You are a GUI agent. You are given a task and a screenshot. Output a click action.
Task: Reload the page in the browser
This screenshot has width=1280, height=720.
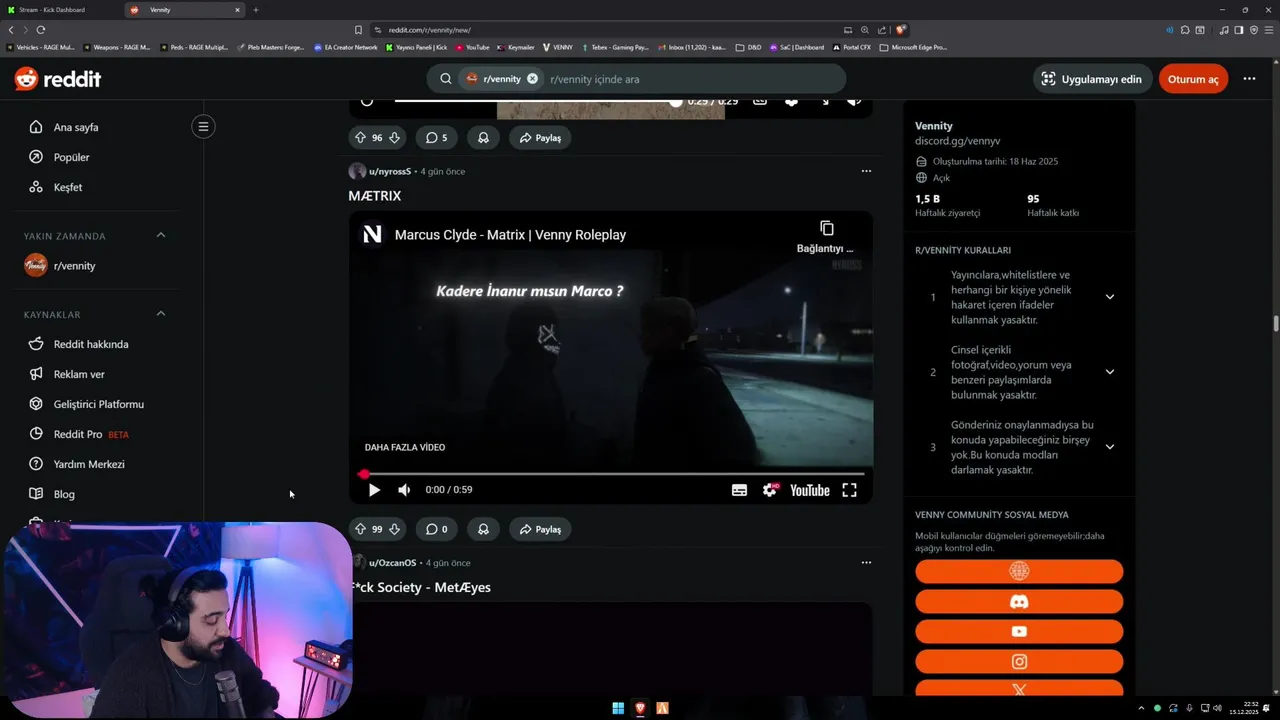coord(41,30)
